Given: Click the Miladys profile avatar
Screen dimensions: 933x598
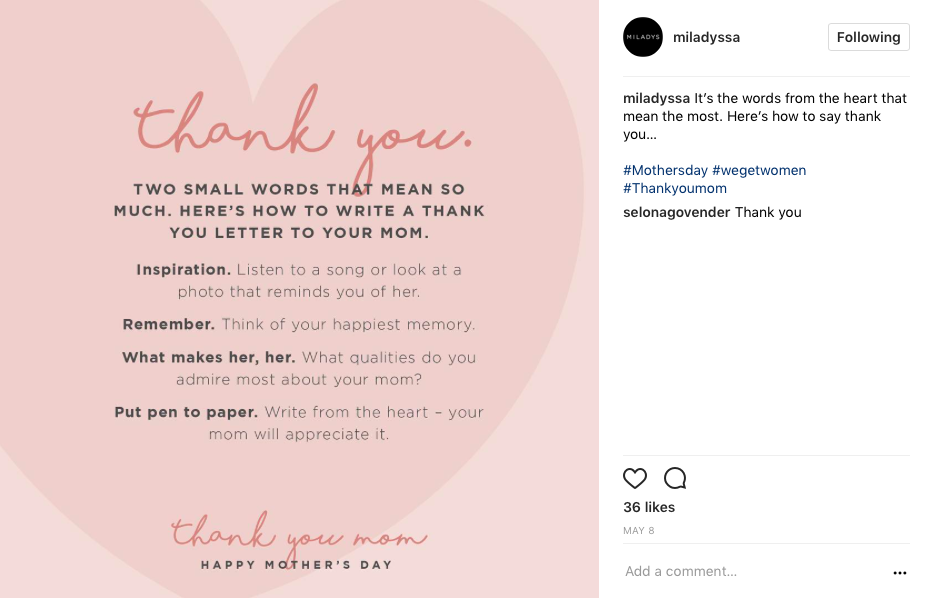Looking at the screenshot, I should coord(643,37).
